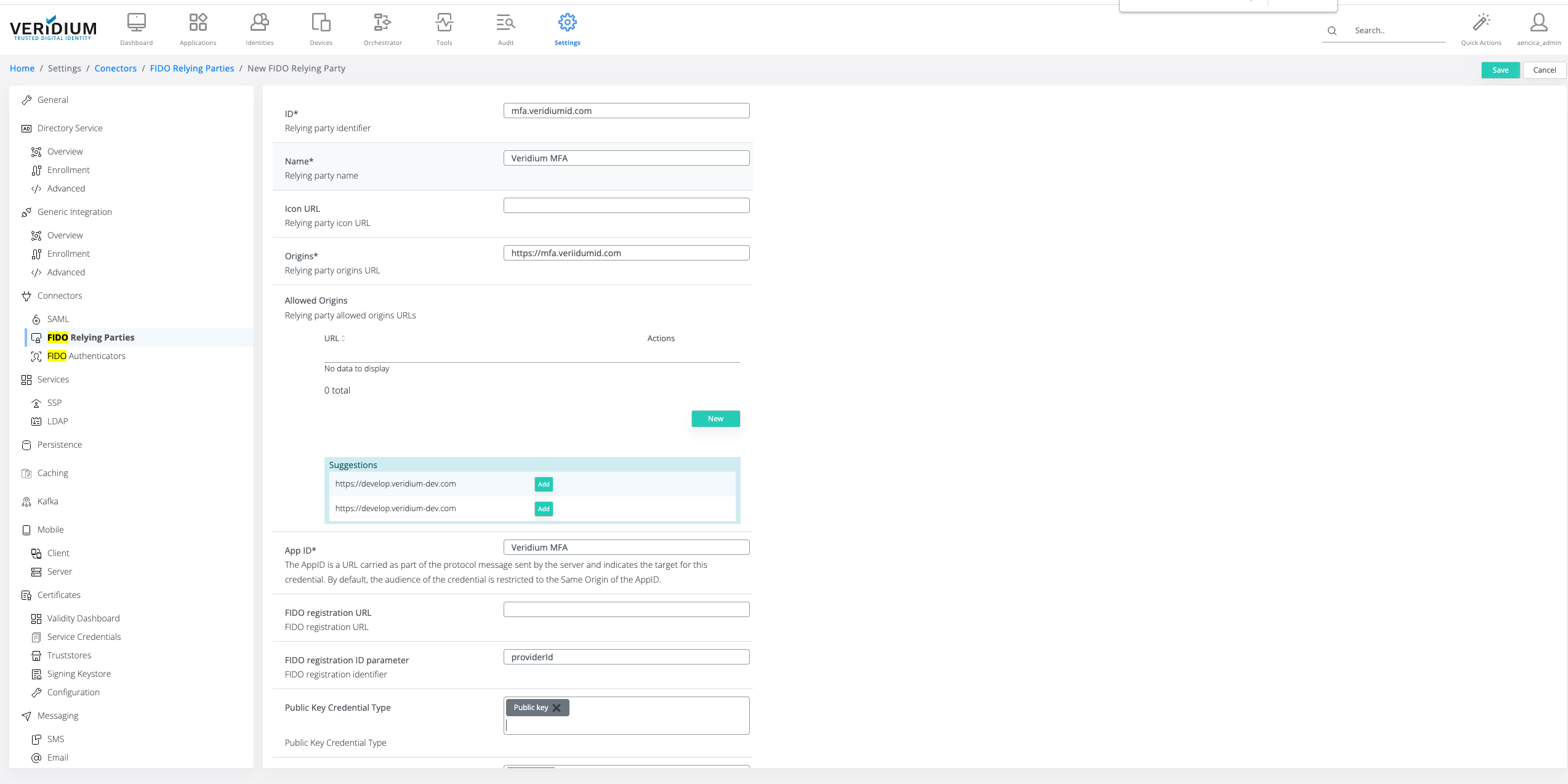Open the Audit icon in top navigation

(x=505, y=23)
